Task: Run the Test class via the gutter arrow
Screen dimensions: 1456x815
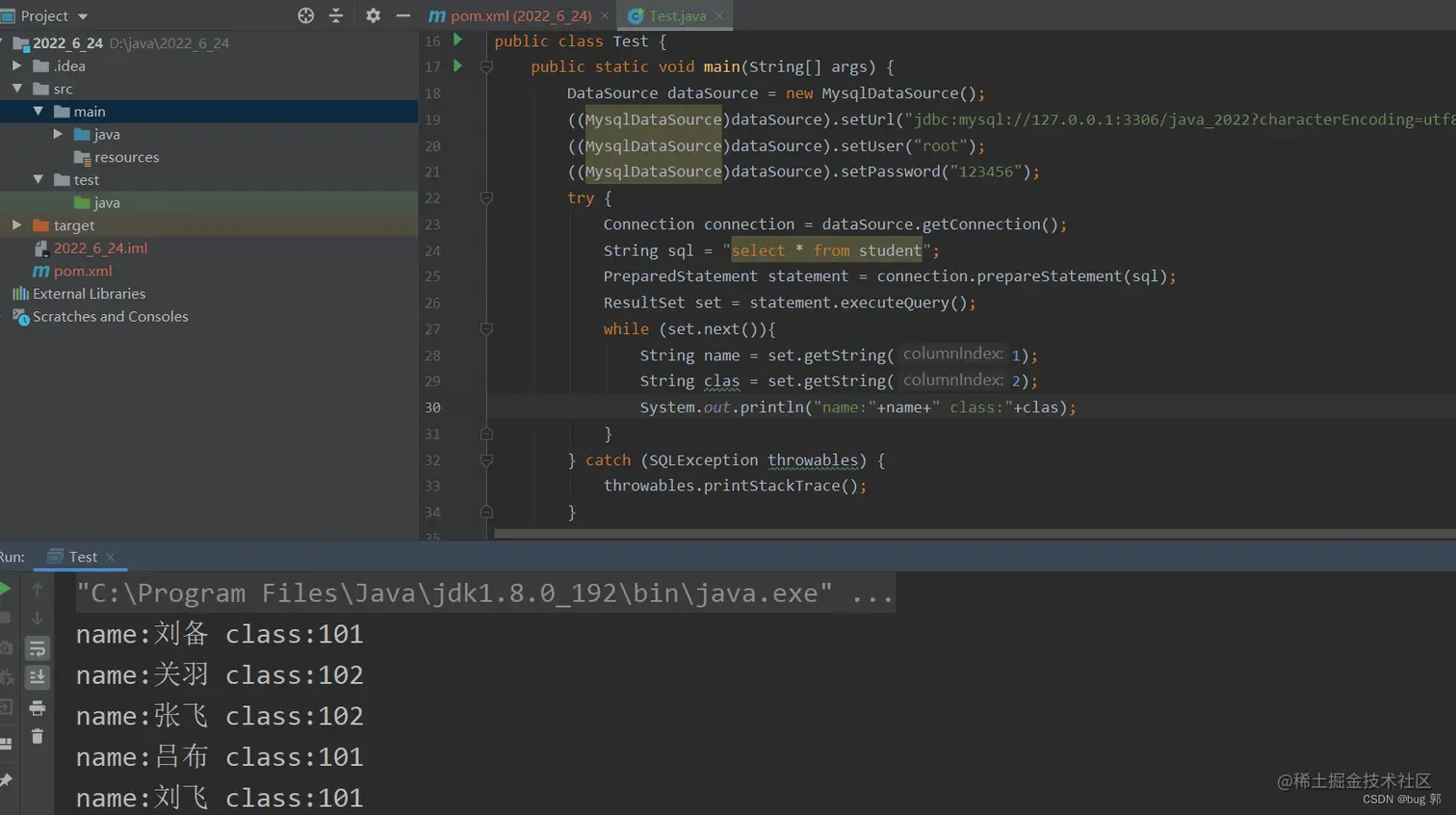Action: point(457,40)
